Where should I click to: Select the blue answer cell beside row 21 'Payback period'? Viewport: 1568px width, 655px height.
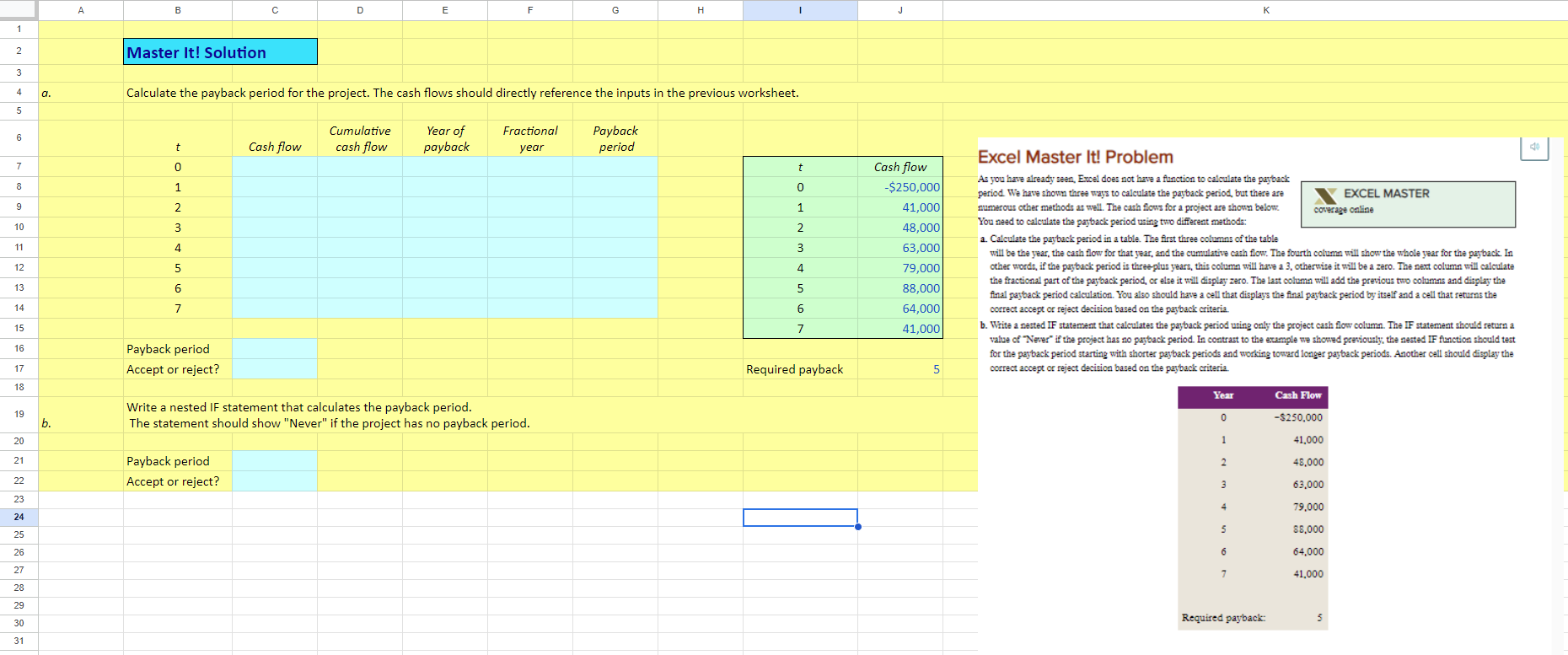click(x=275, y=461)
